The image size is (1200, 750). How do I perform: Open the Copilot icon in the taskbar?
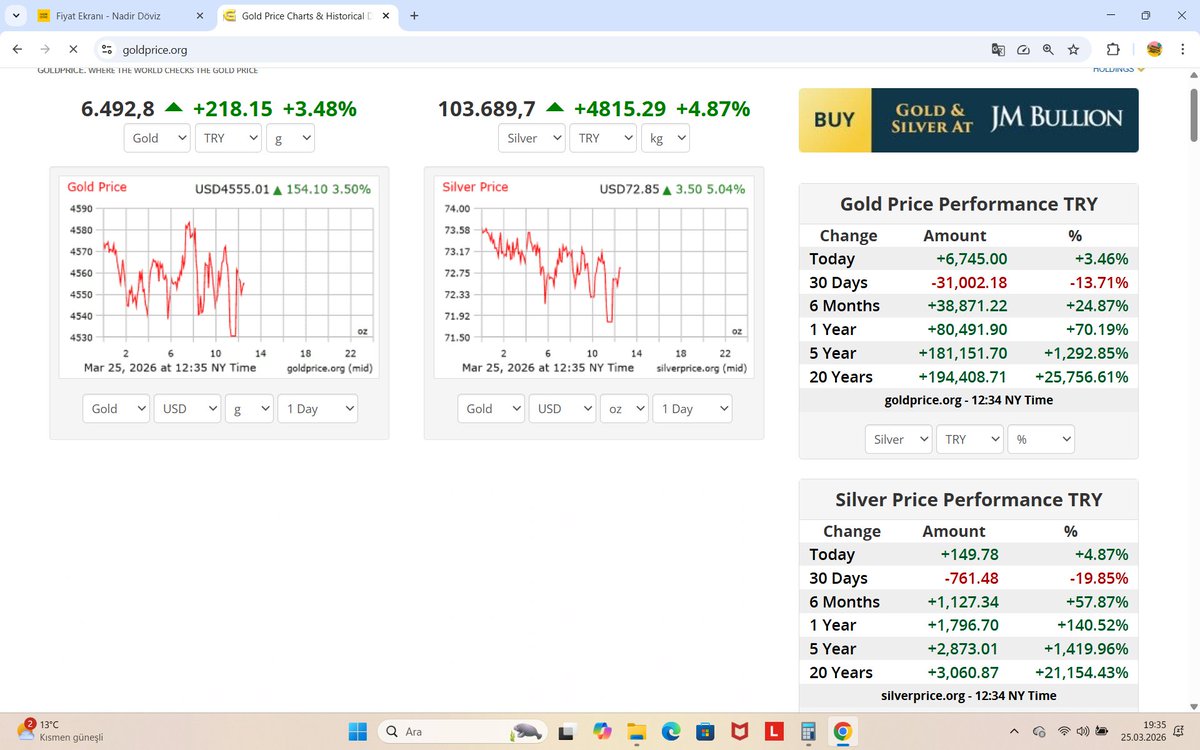[x=602, y=731]
